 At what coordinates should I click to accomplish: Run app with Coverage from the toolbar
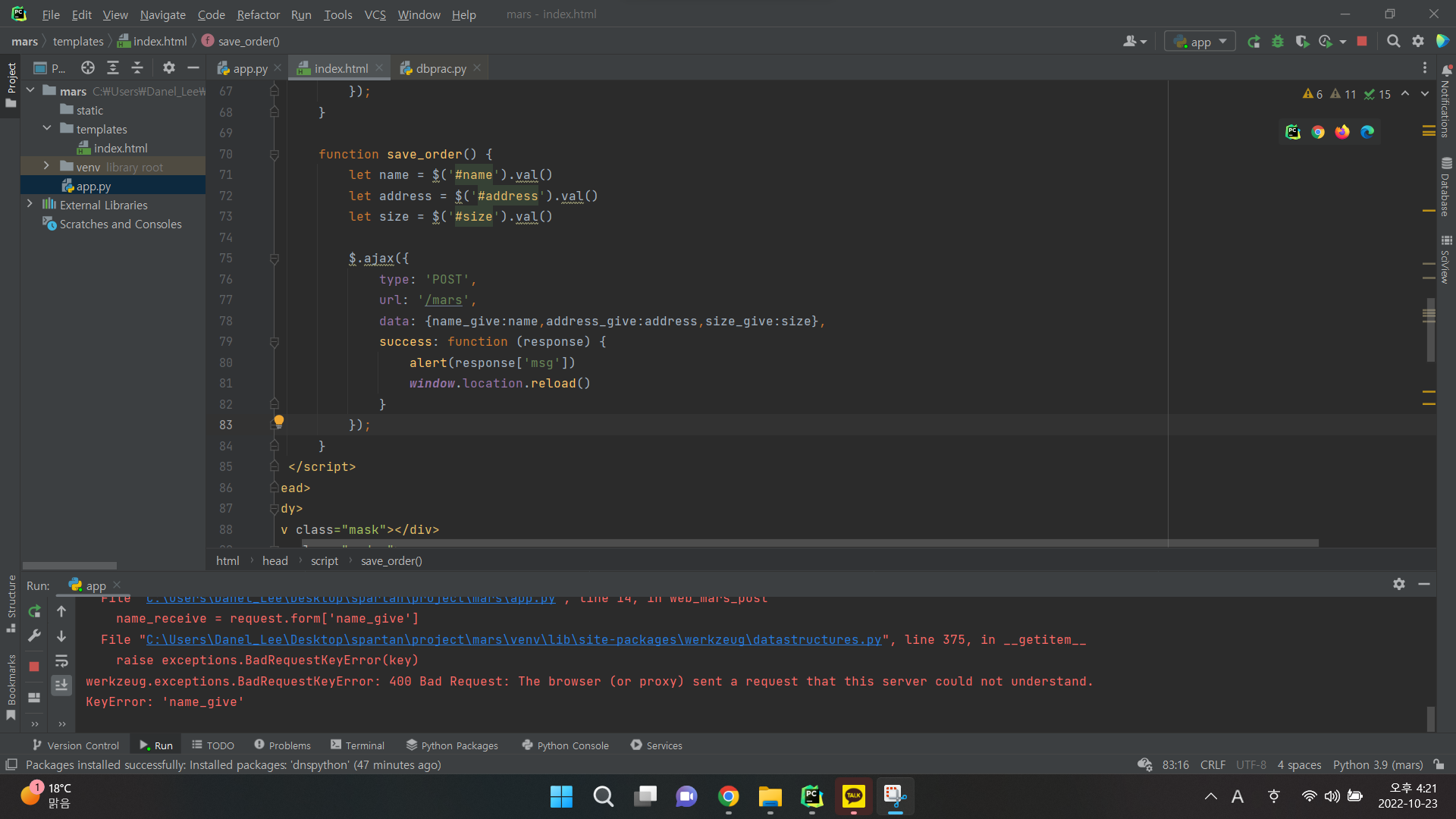pos(1302,42)
